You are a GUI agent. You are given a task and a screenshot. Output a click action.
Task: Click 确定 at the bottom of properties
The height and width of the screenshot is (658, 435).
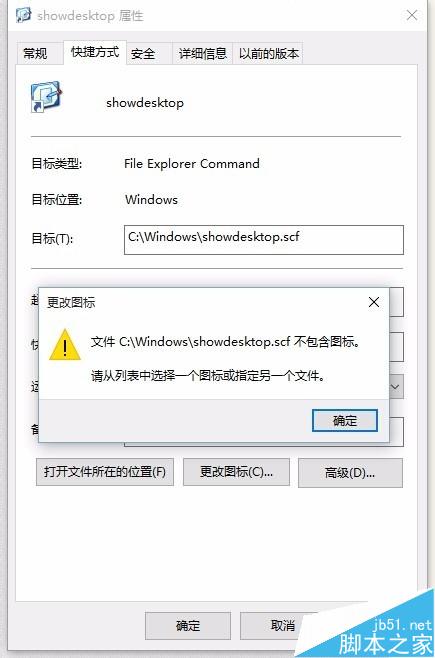[x=188, y=625]
